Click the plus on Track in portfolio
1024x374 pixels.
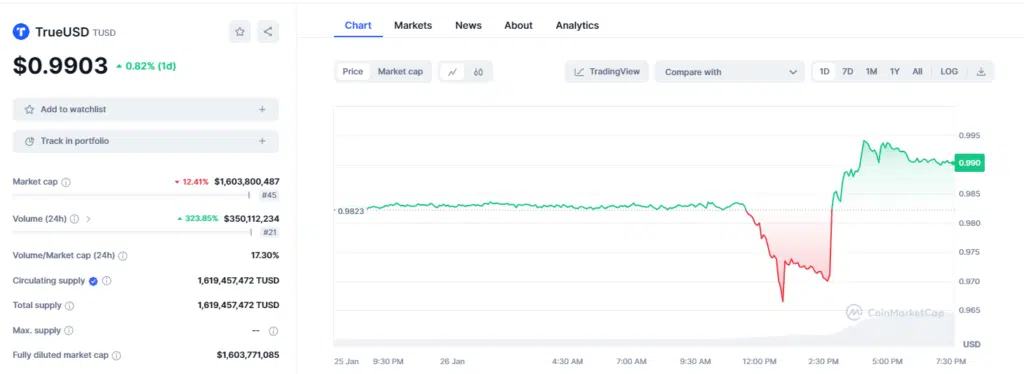[262, 141]
